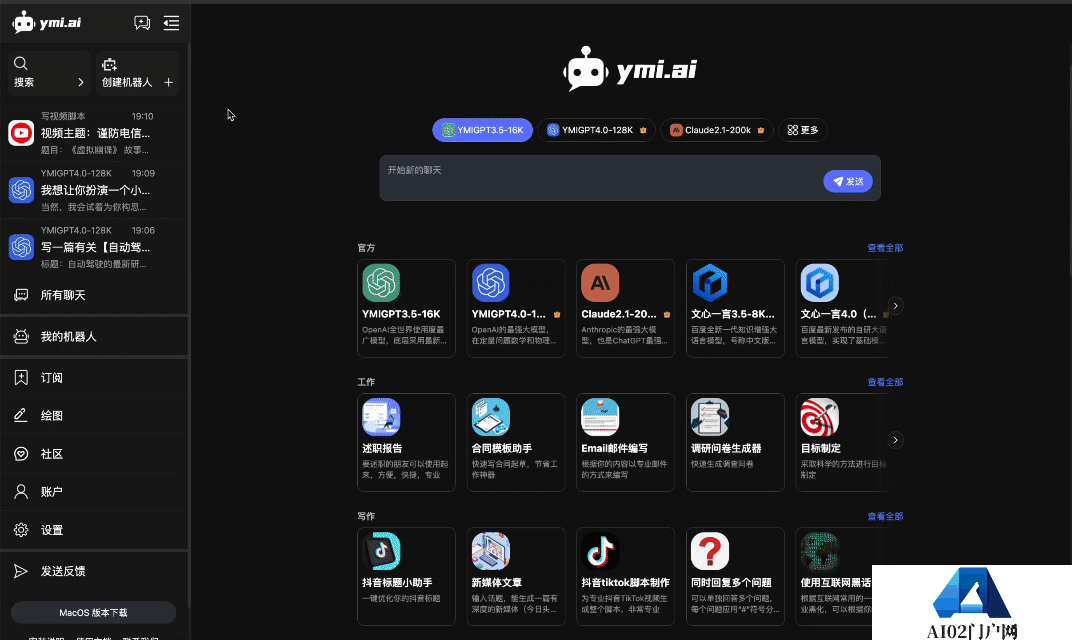Open the 合同模板助手 bot icon
1072x640 pixels.
(491, 416)
